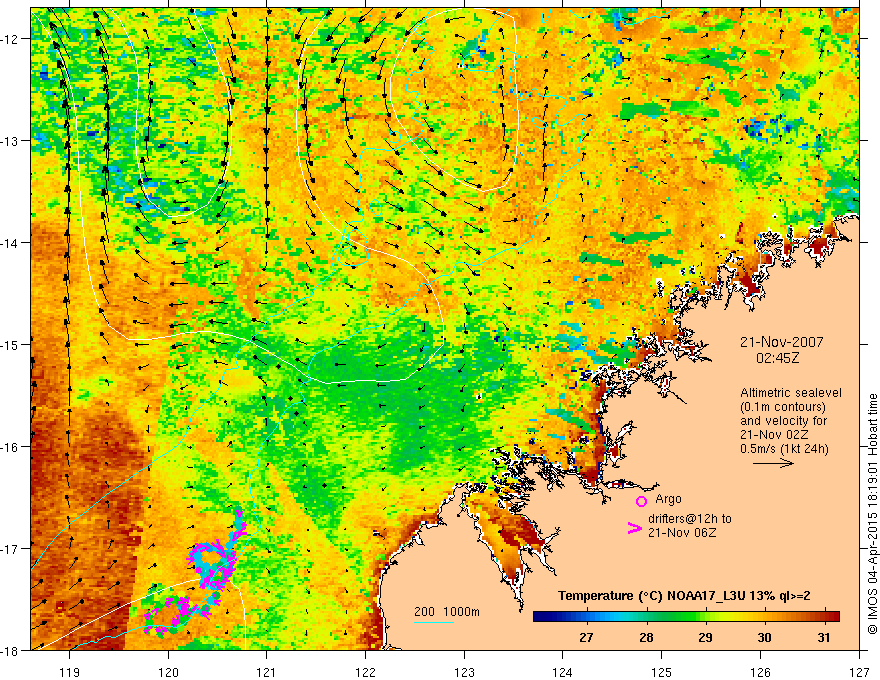The height and width of the screenshot is (680, 880).
Task: Click the magenta Argo circle legend symbol
Action: [641, 501]
